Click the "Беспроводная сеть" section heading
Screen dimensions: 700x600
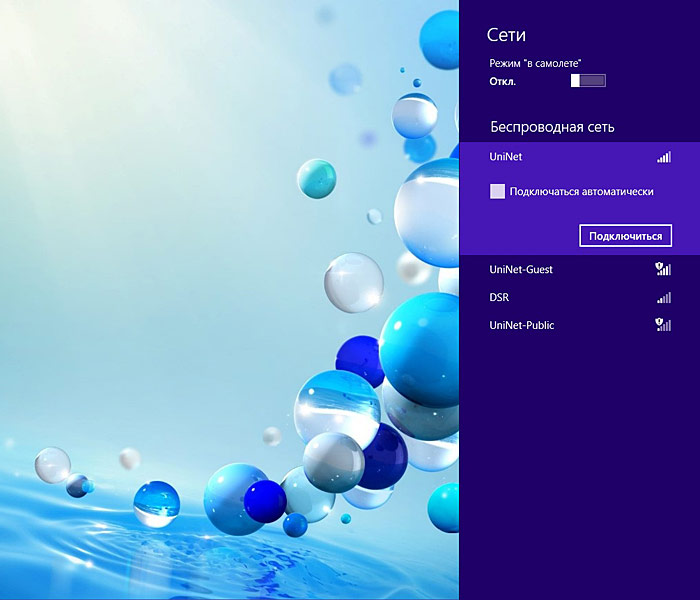click(552, 127)
